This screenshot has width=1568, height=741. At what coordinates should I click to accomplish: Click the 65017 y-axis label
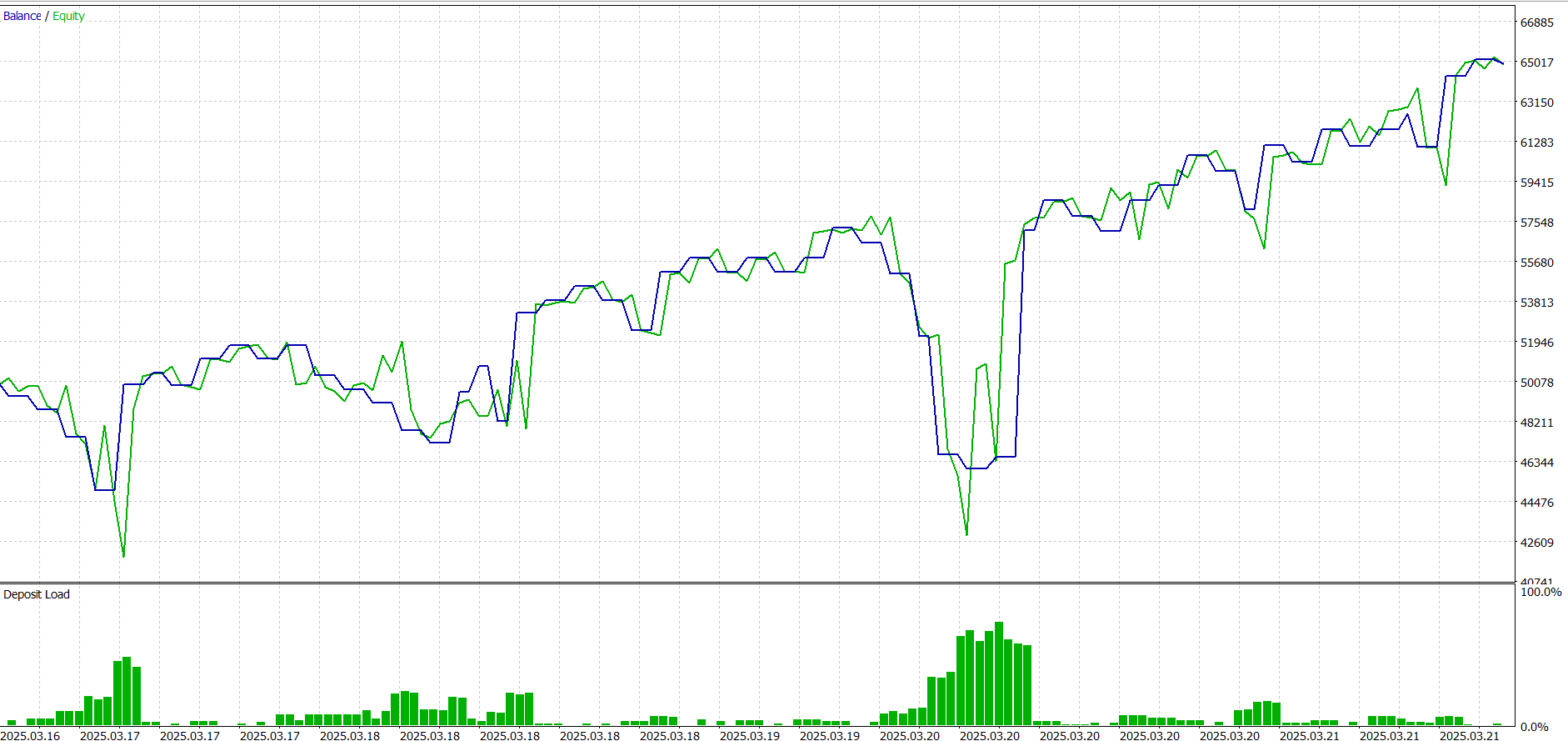[1536, 63]
